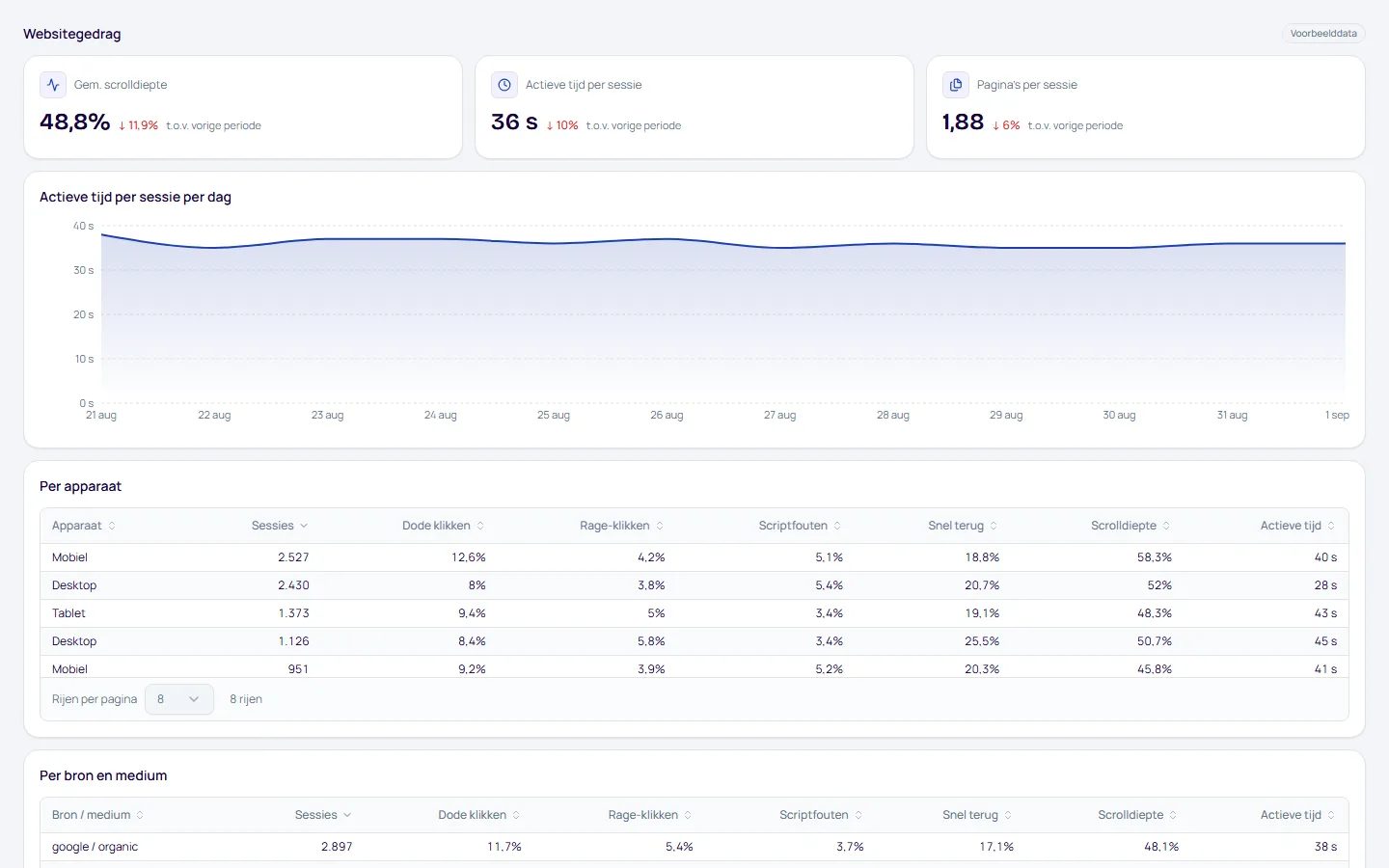Sort source table by Scrolldiepte
This screenshot has height=868, width=1389.
click(x=1138, y=815)
